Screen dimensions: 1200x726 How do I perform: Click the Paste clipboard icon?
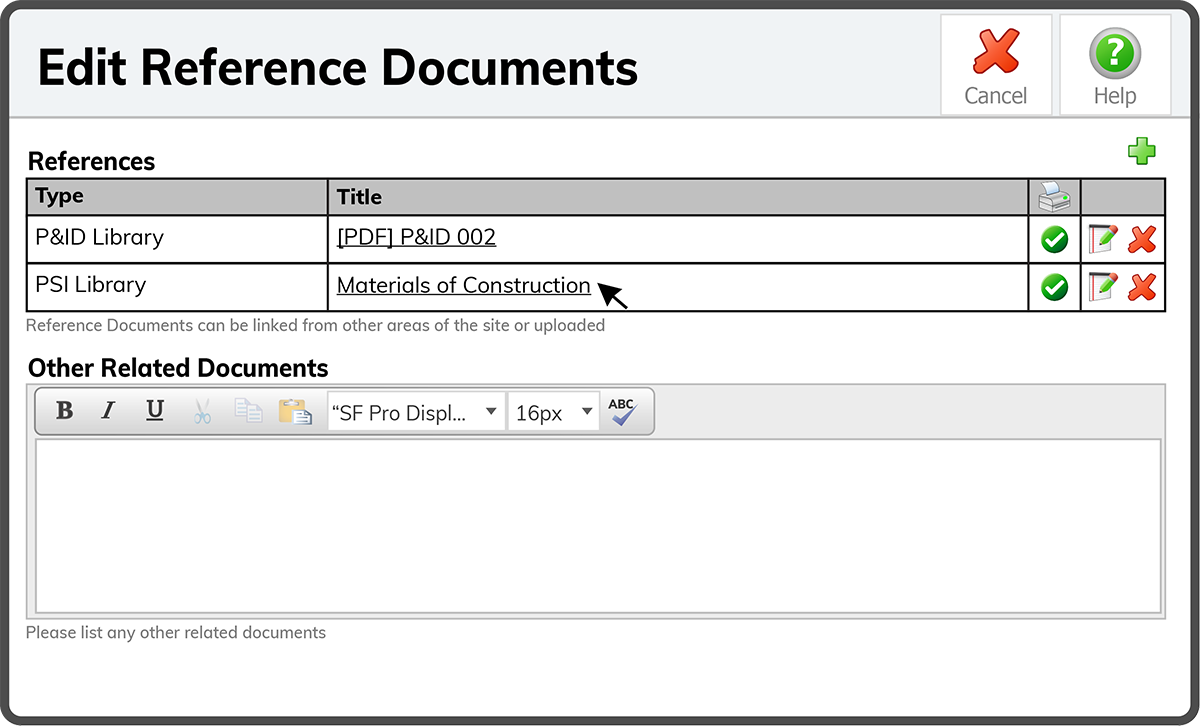click(294, 412)
